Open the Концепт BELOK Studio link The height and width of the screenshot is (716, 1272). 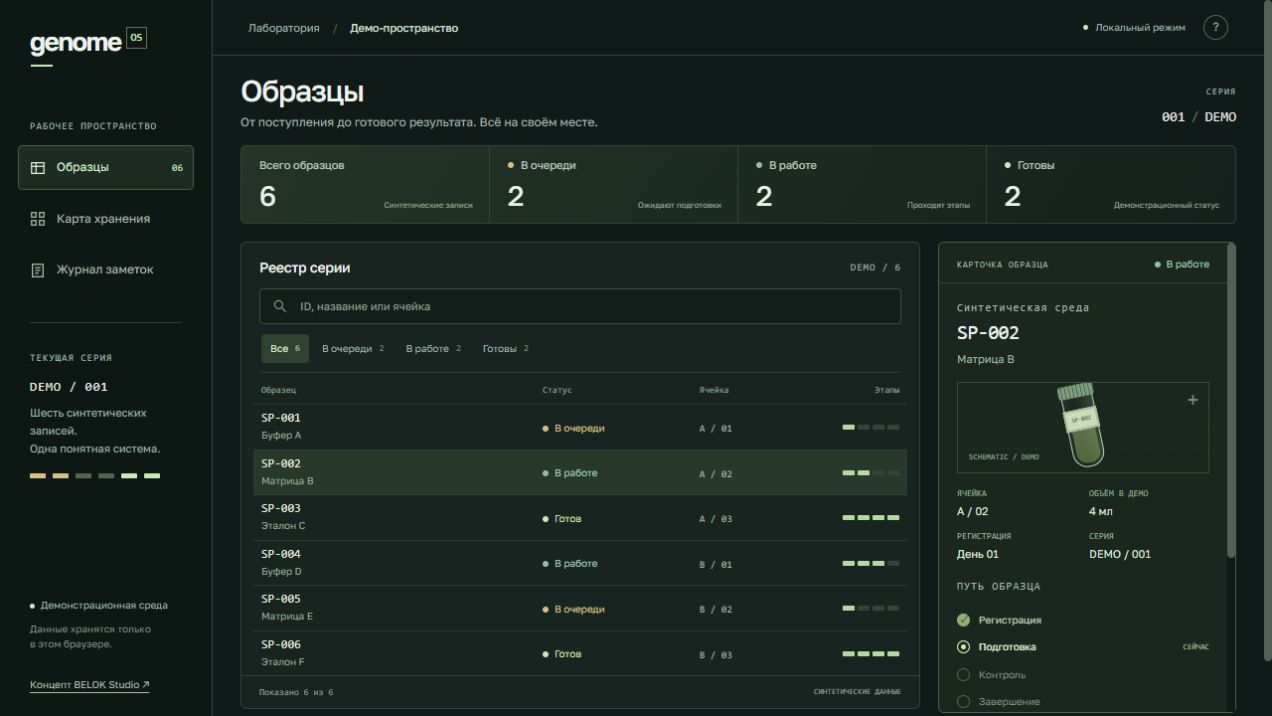point(90,685)
